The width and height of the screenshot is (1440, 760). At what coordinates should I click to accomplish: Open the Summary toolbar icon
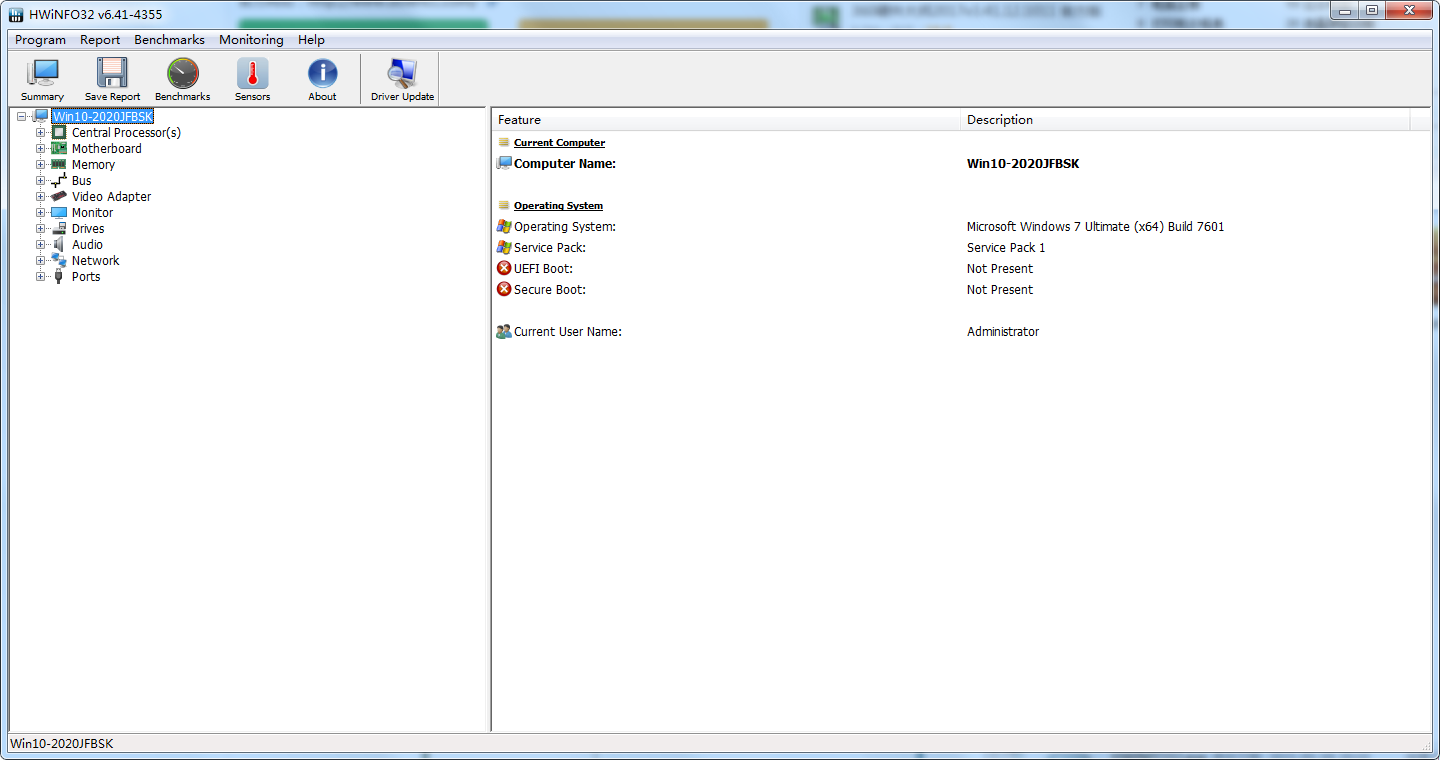click(42, 74)
